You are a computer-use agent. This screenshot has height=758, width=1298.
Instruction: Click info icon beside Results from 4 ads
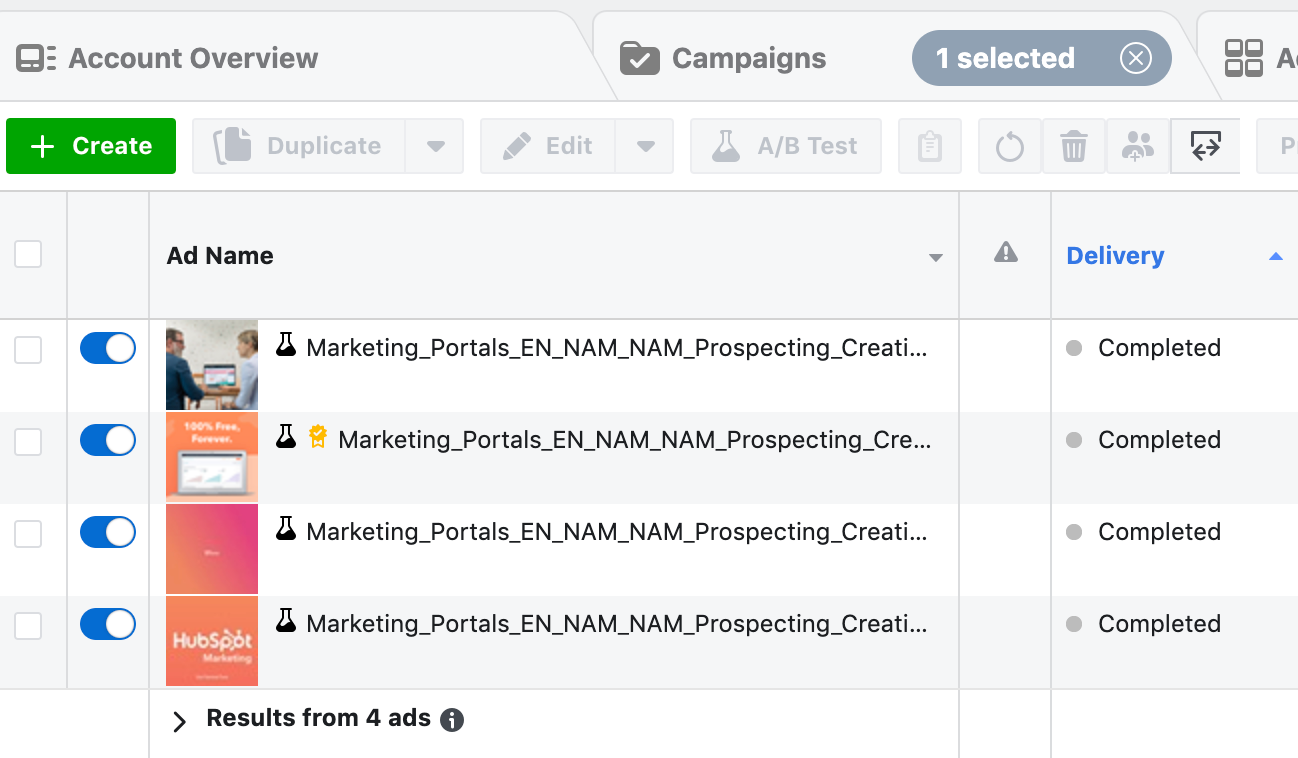[x=452, y=720]
